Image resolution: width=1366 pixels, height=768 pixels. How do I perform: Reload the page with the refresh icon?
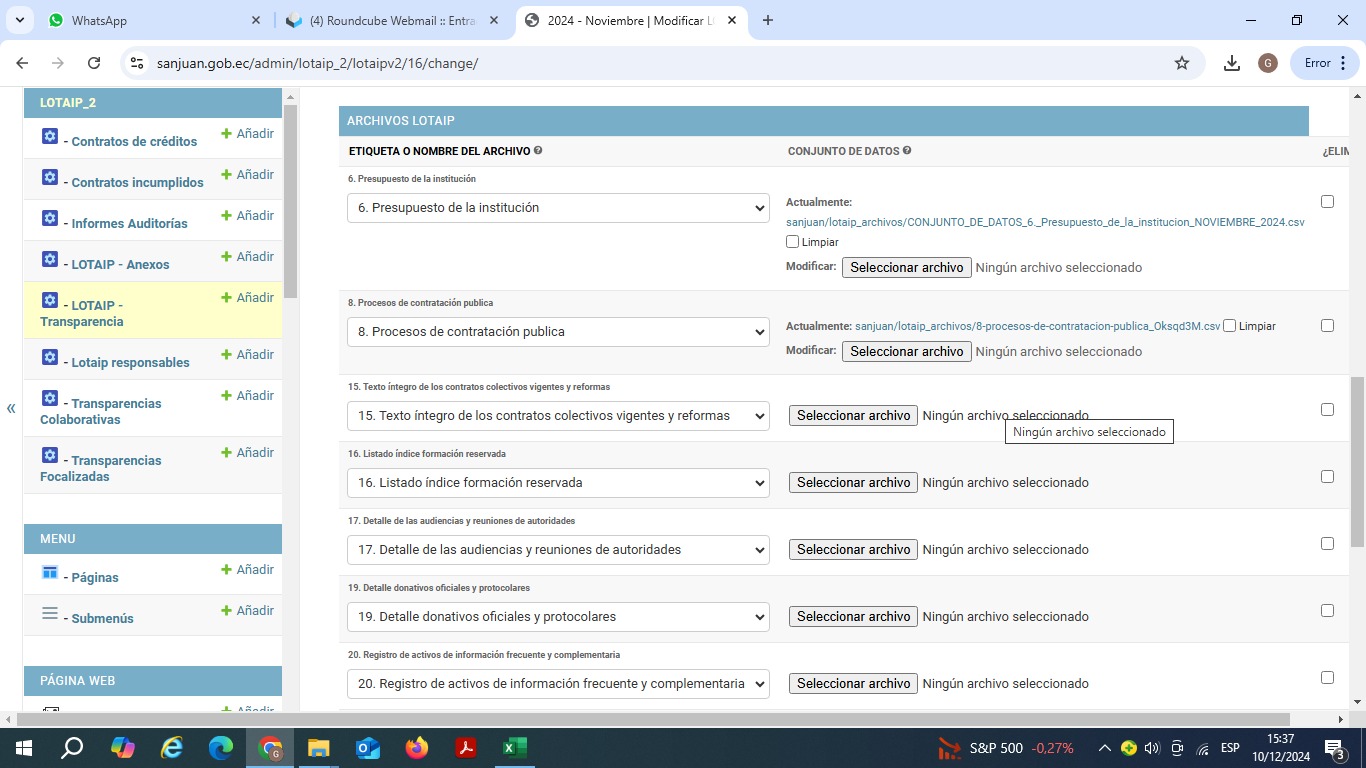(94, 63)
